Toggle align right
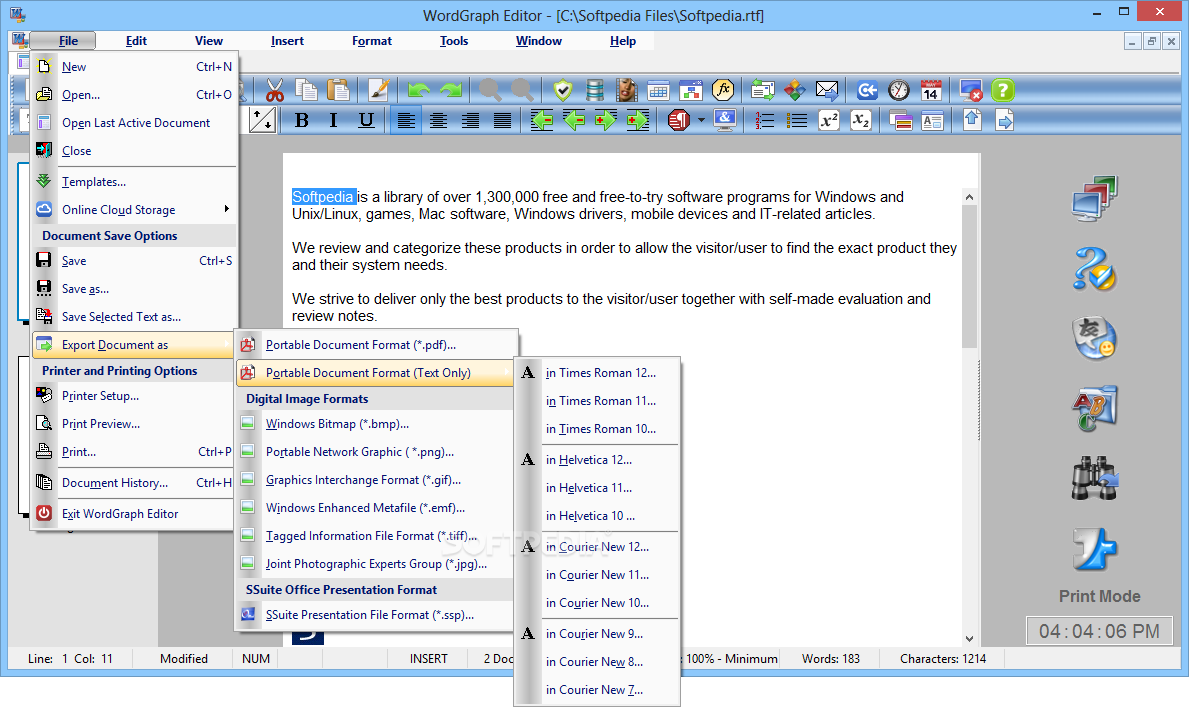Image resolution: width=1189 pixels, height=707 pixels. pyautogui.click(x=469, y=120)
